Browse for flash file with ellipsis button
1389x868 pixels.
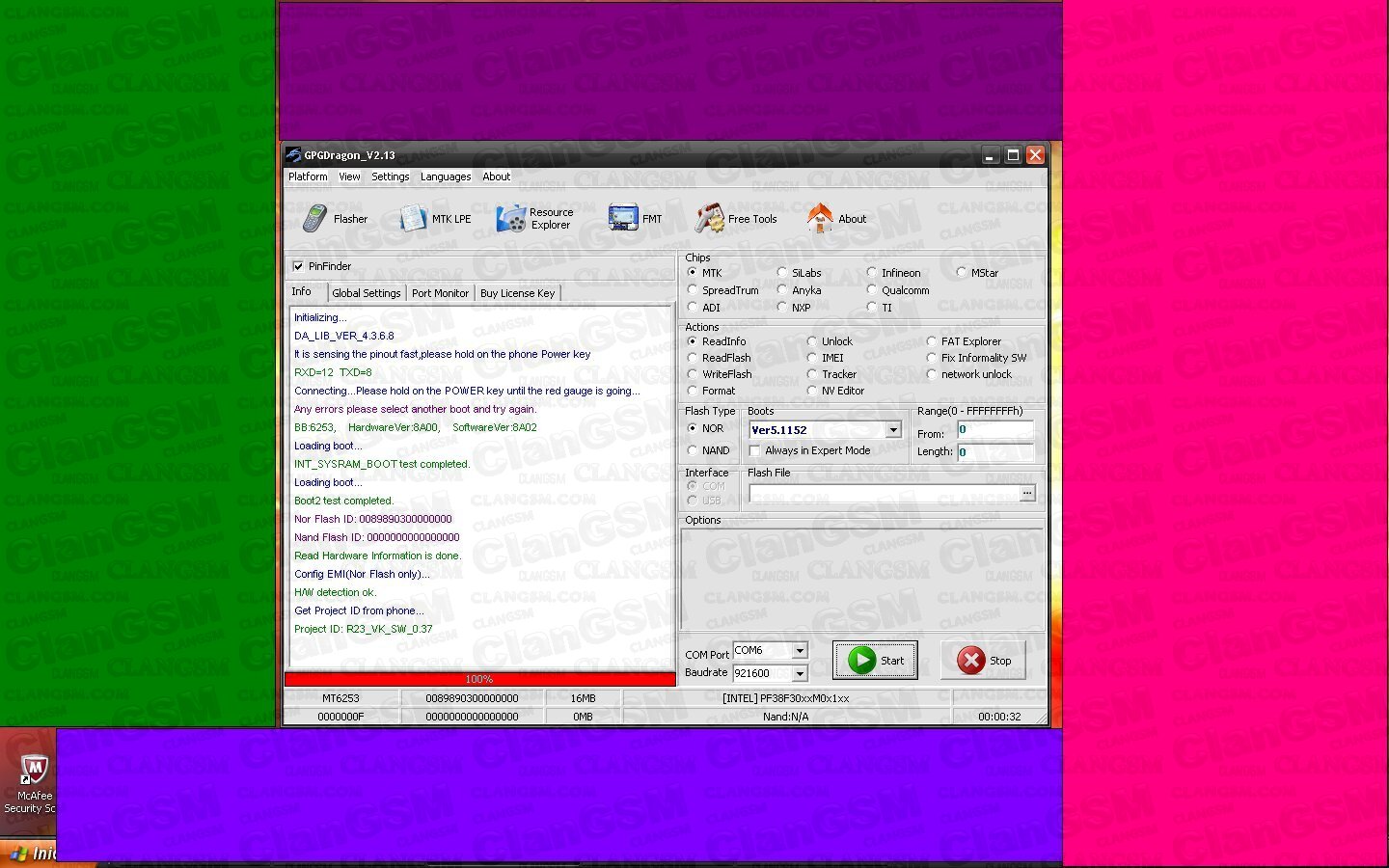pos(1027,494)
